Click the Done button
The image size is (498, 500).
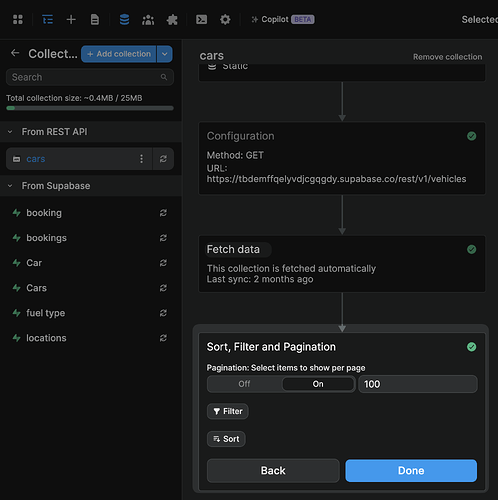point(411,470)
